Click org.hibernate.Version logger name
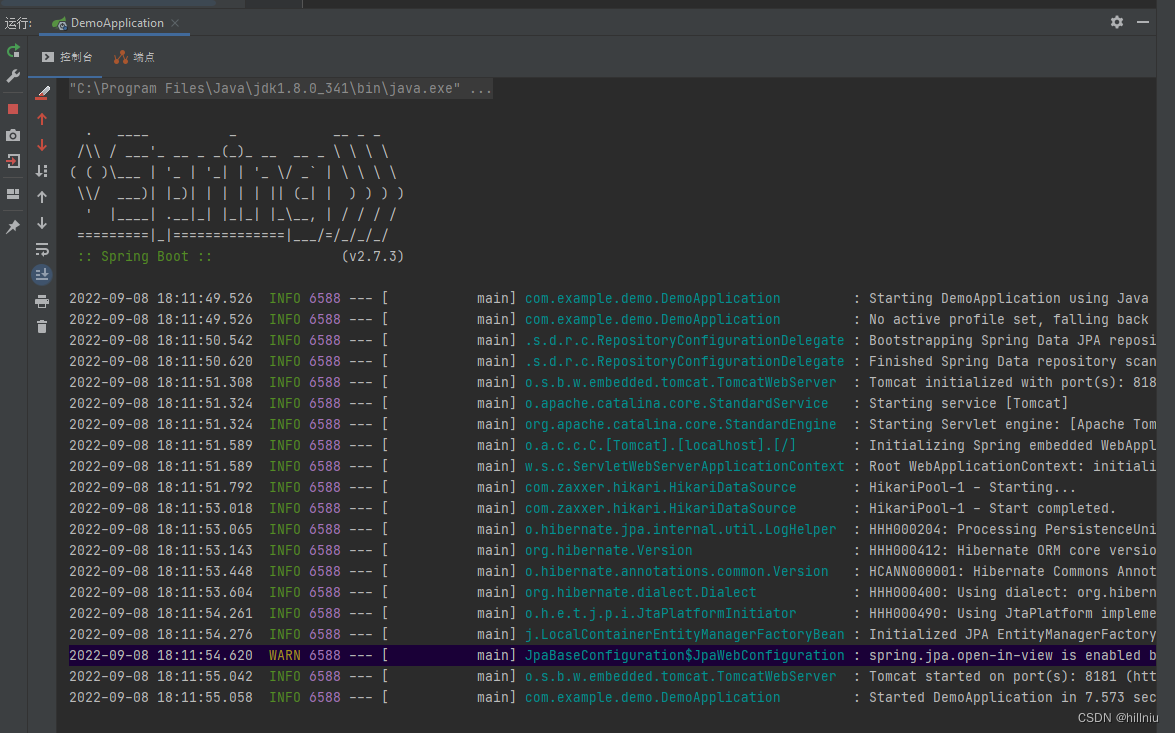Image resolution: width=1175 pixels, height=733 pixels. coord(608,550)
